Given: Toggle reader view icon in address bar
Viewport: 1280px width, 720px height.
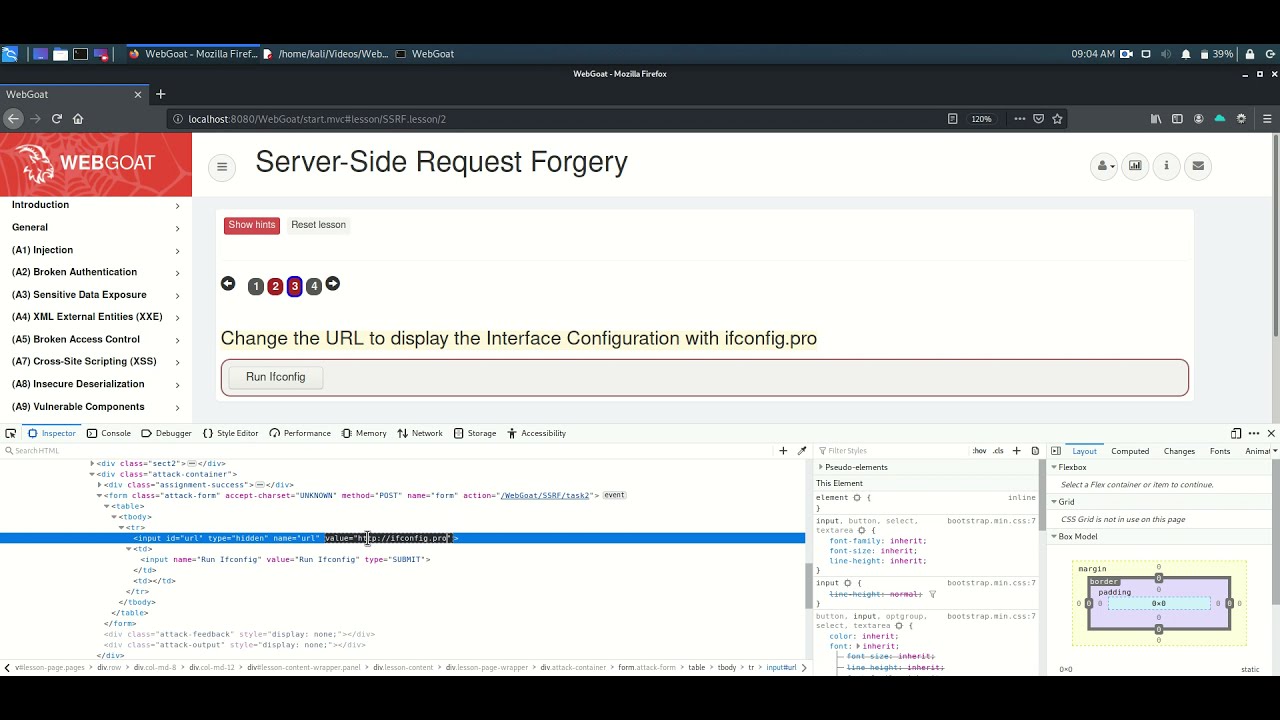Looking at the screenshot, I should pos(953,118).
